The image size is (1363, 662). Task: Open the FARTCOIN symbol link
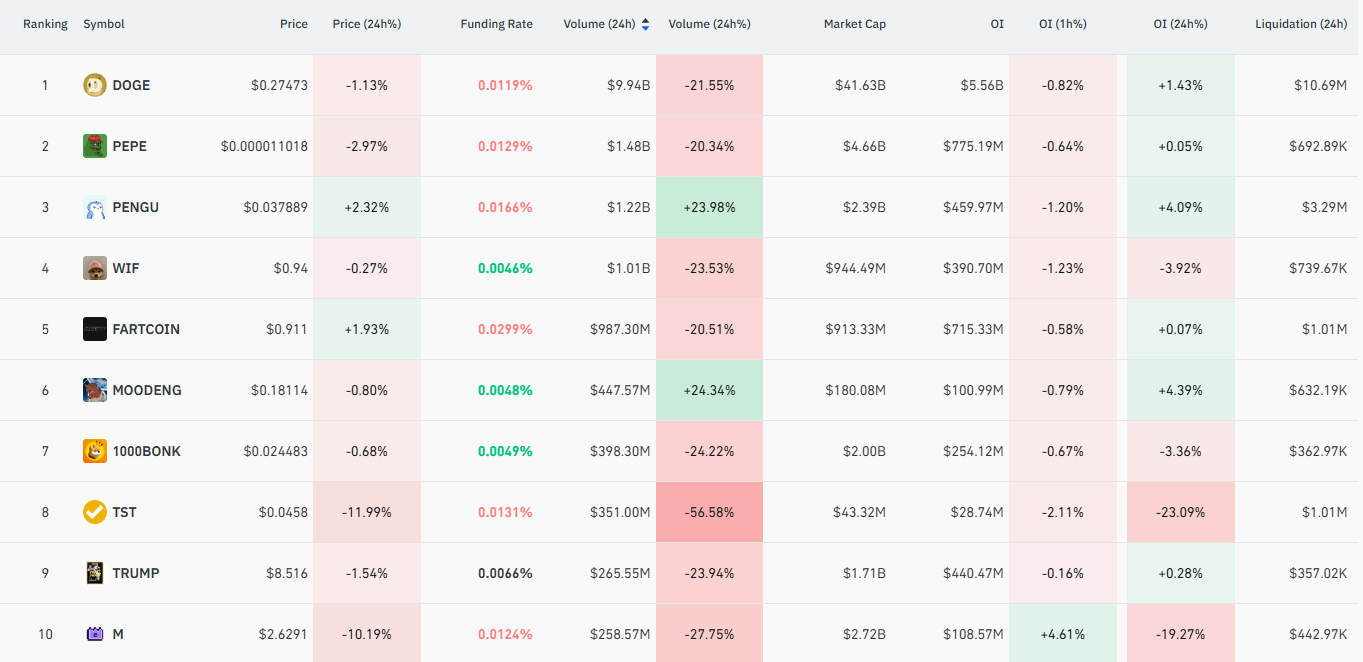146,329
